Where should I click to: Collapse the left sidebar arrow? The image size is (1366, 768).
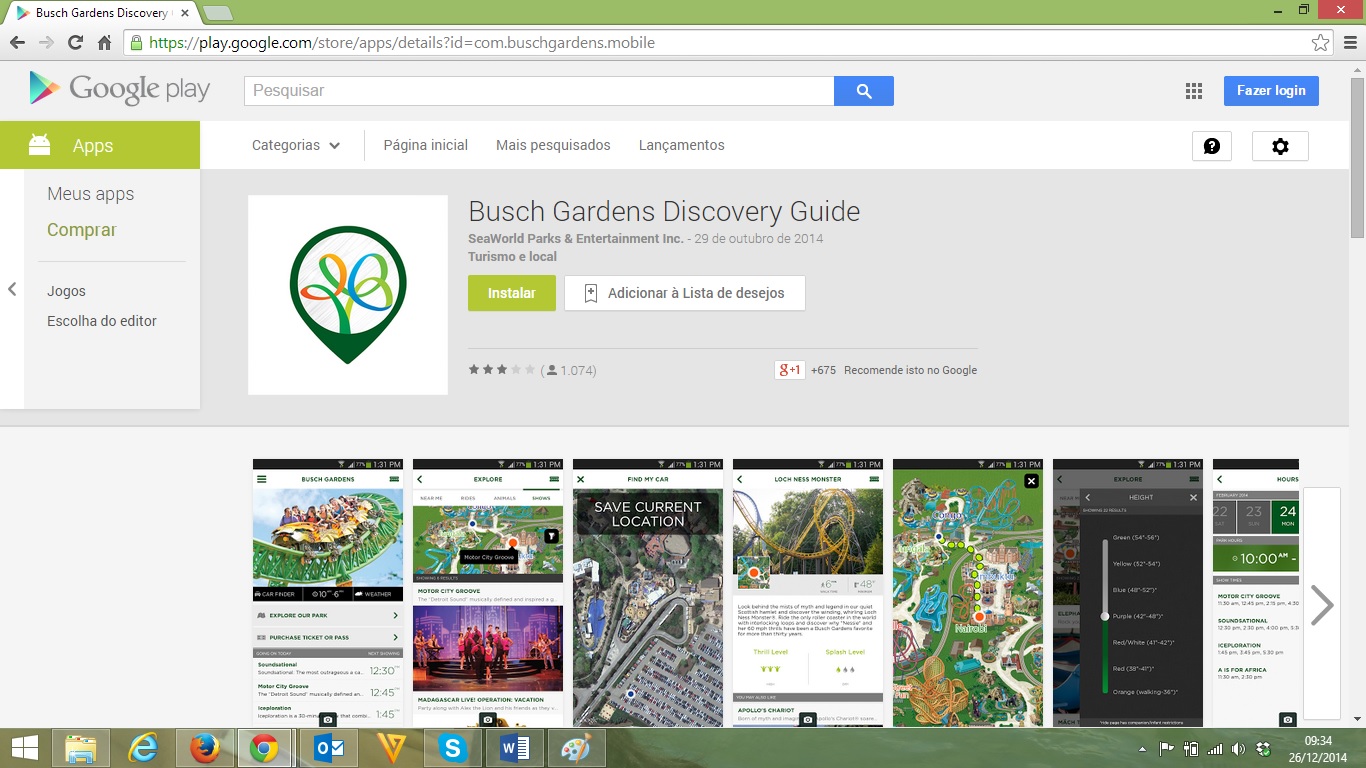[12, 289]
